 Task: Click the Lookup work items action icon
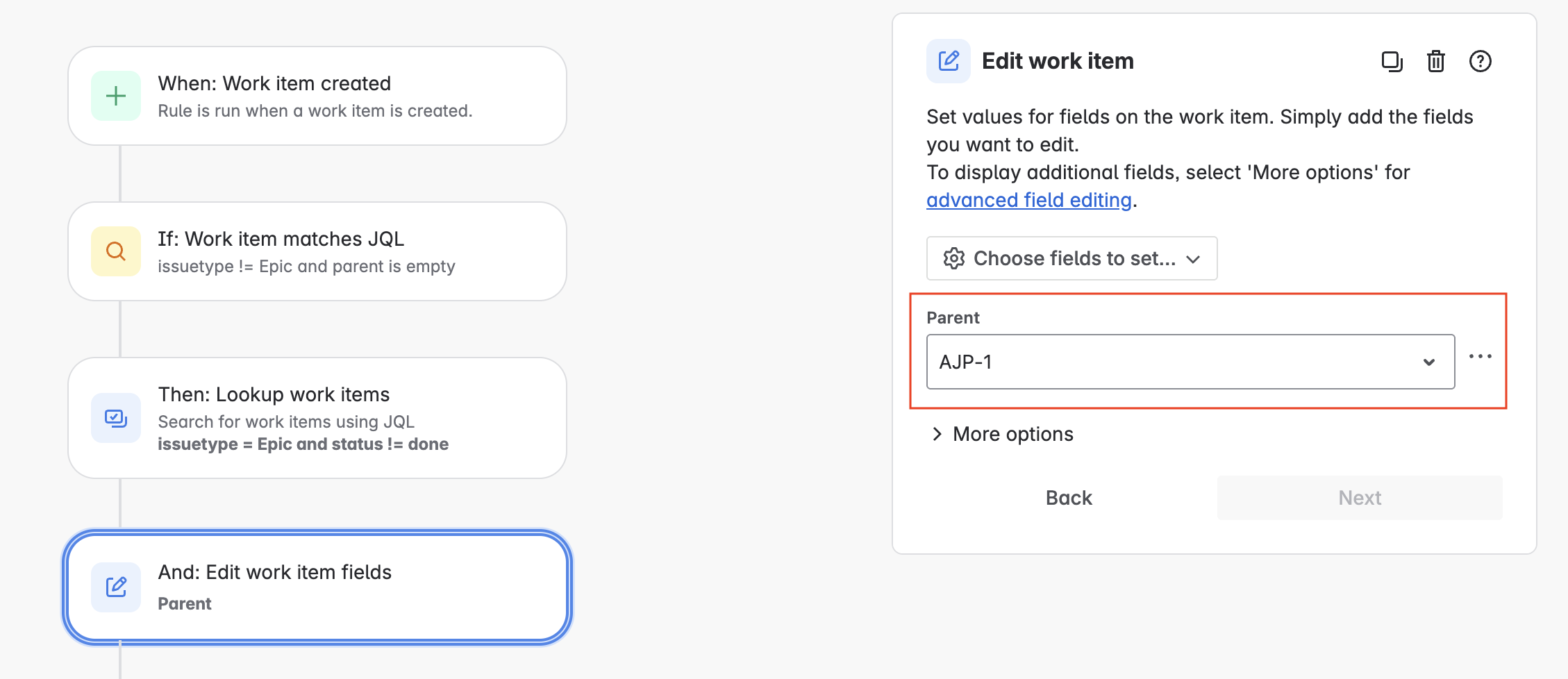[115, 418]
